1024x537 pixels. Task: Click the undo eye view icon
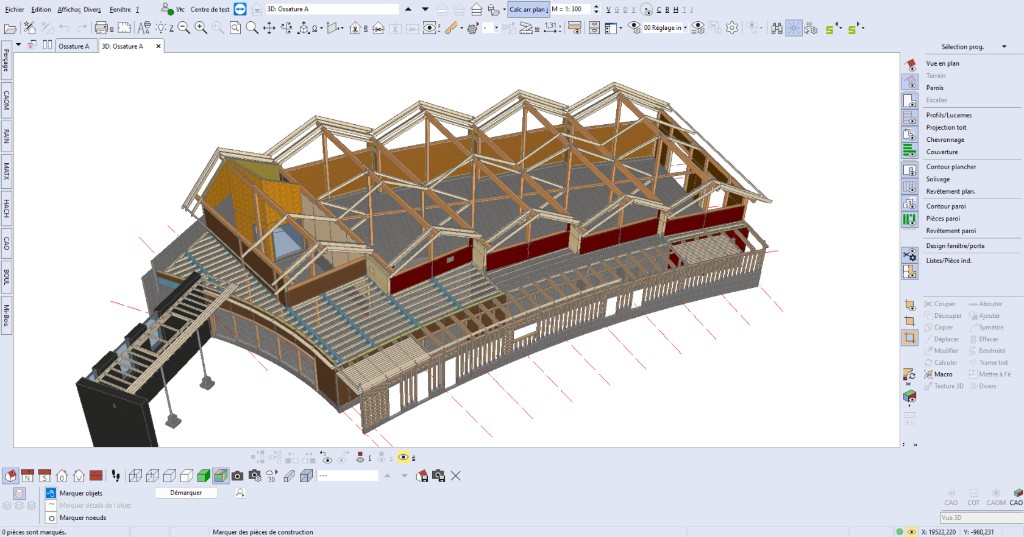click(326, 457)
